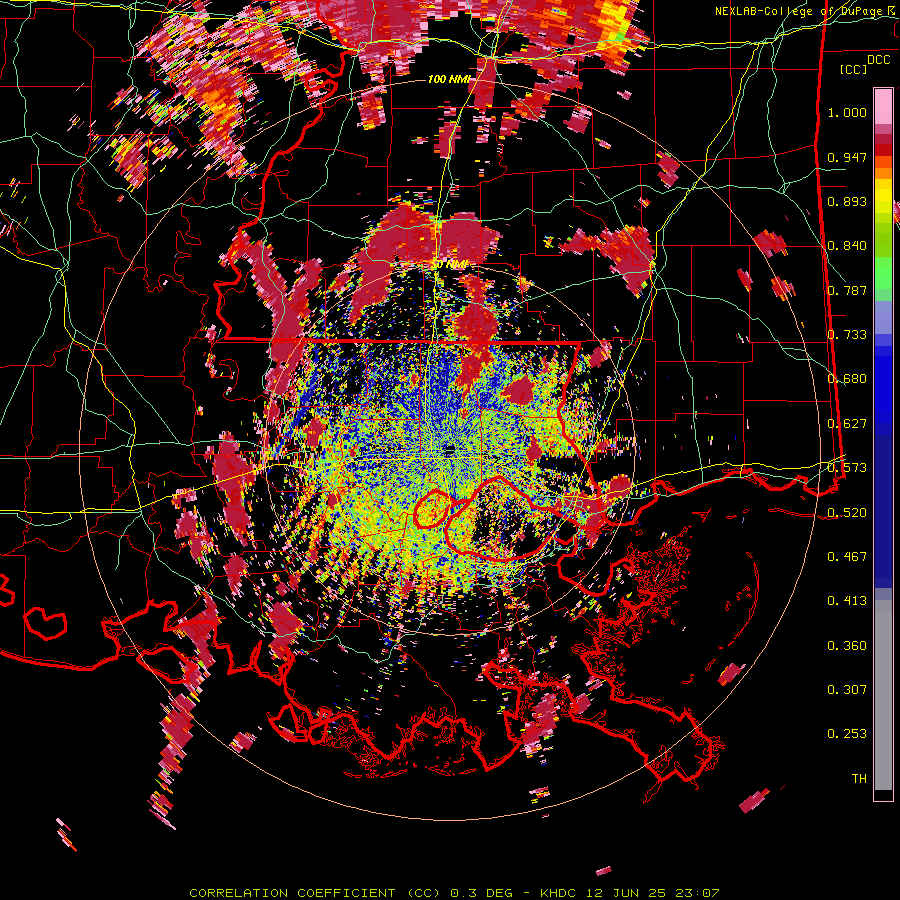Select the [CC] legend heading
Image resolution: width=900 pixels, height=900 pixels.
pos(854,69)
